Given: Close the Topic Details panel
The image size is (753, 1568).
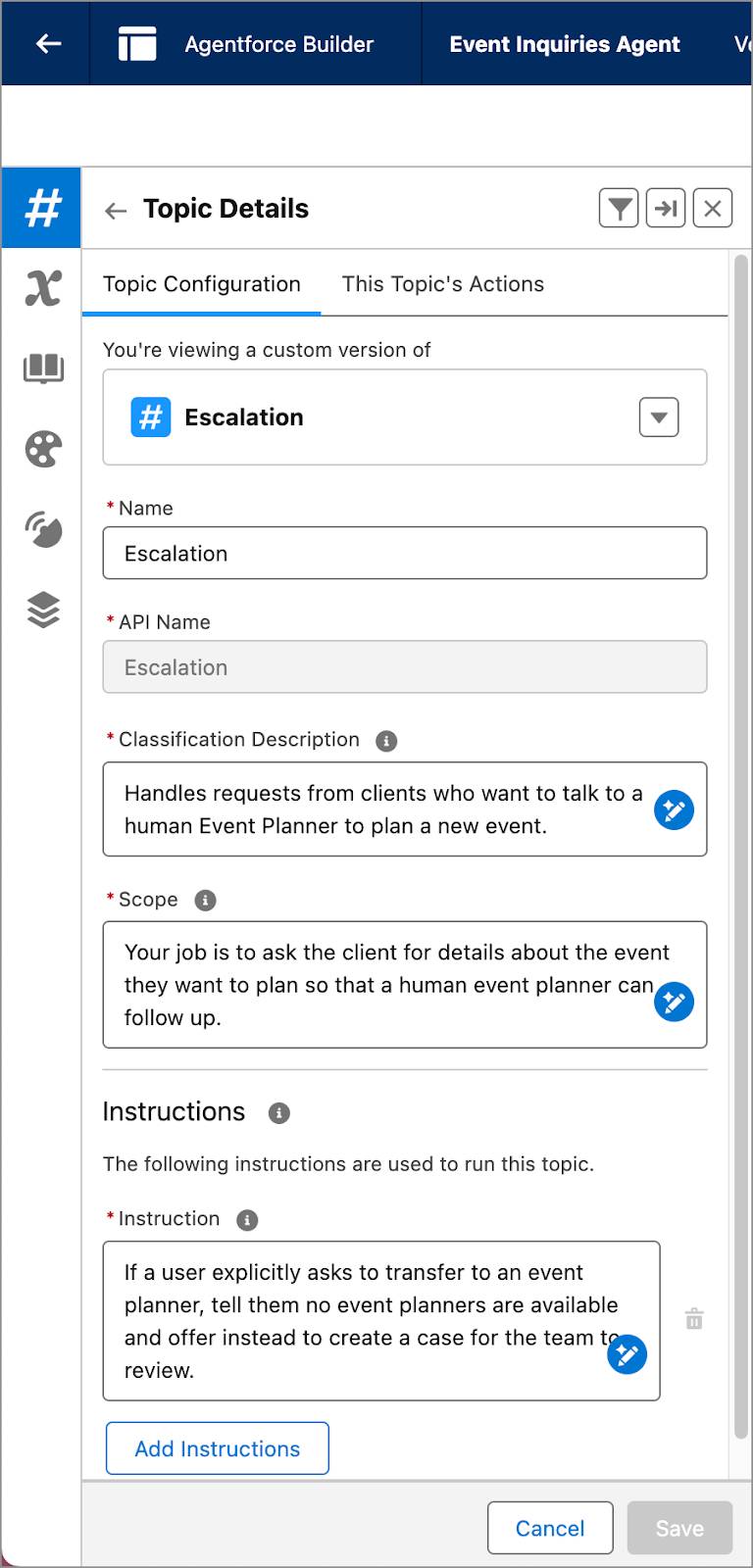Looking at the screenshot, I should 713,208.
